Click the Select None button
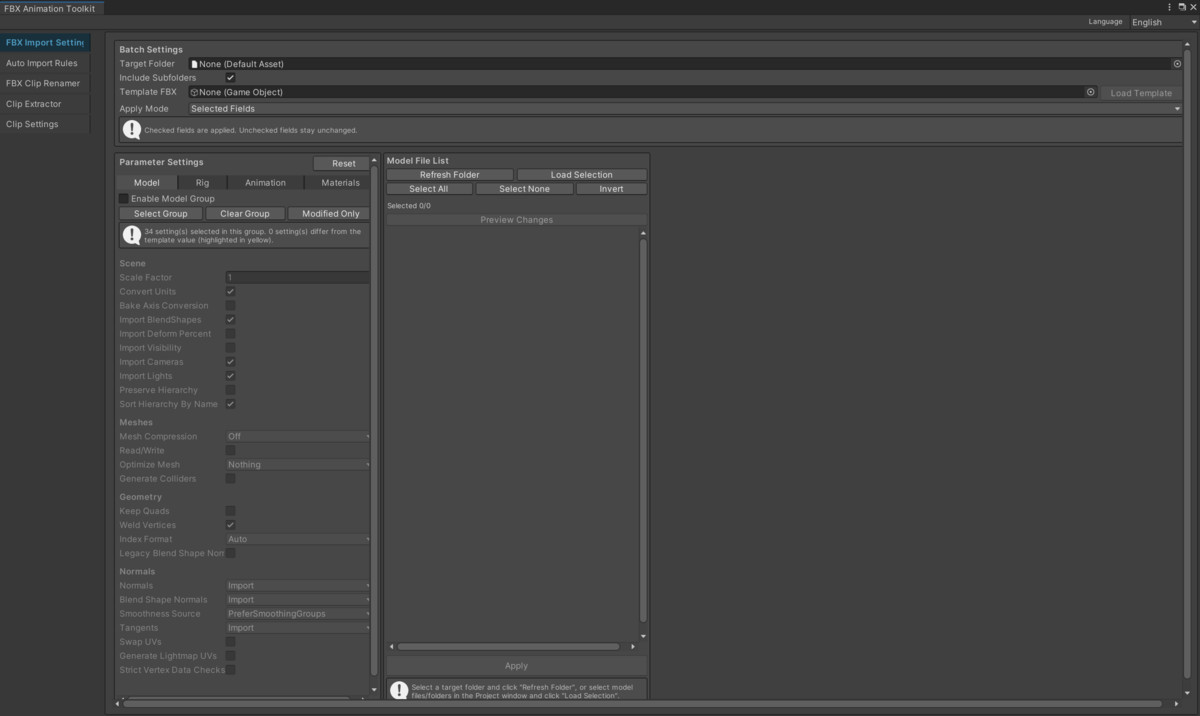 [x=524, y=189]
